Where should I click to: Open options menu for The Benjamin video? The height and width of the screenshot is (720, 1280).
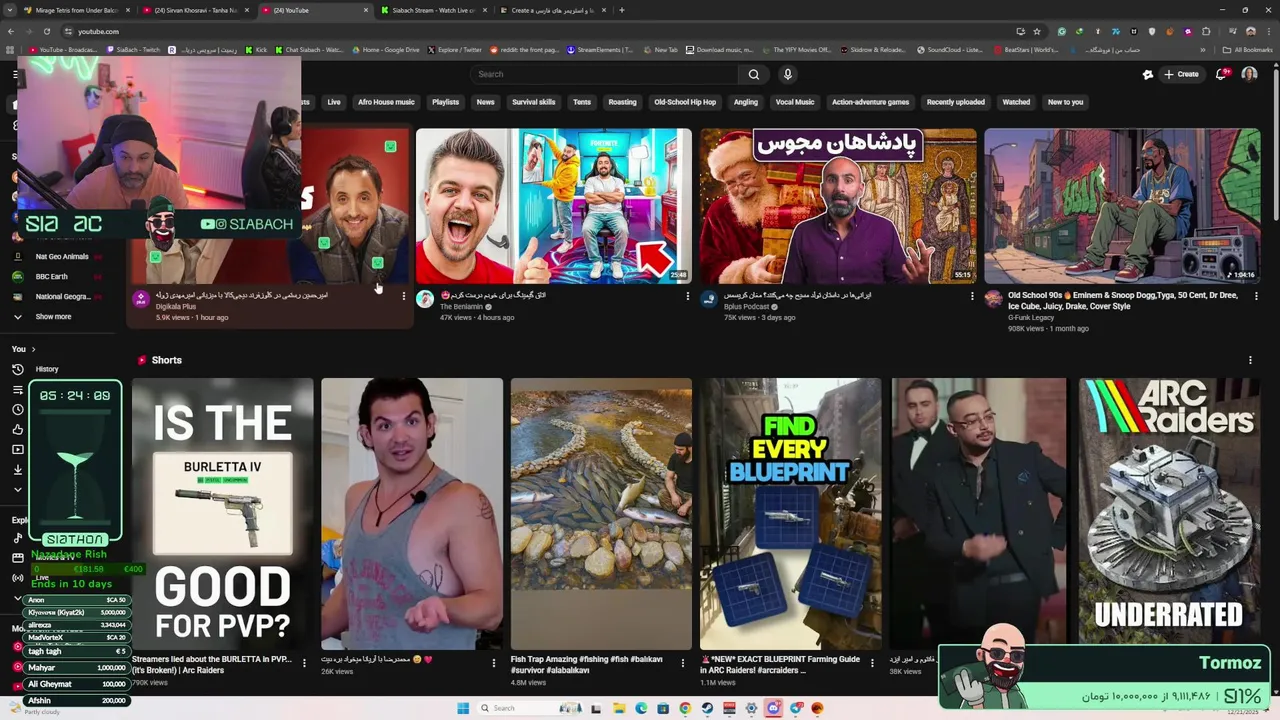(687, 296)
